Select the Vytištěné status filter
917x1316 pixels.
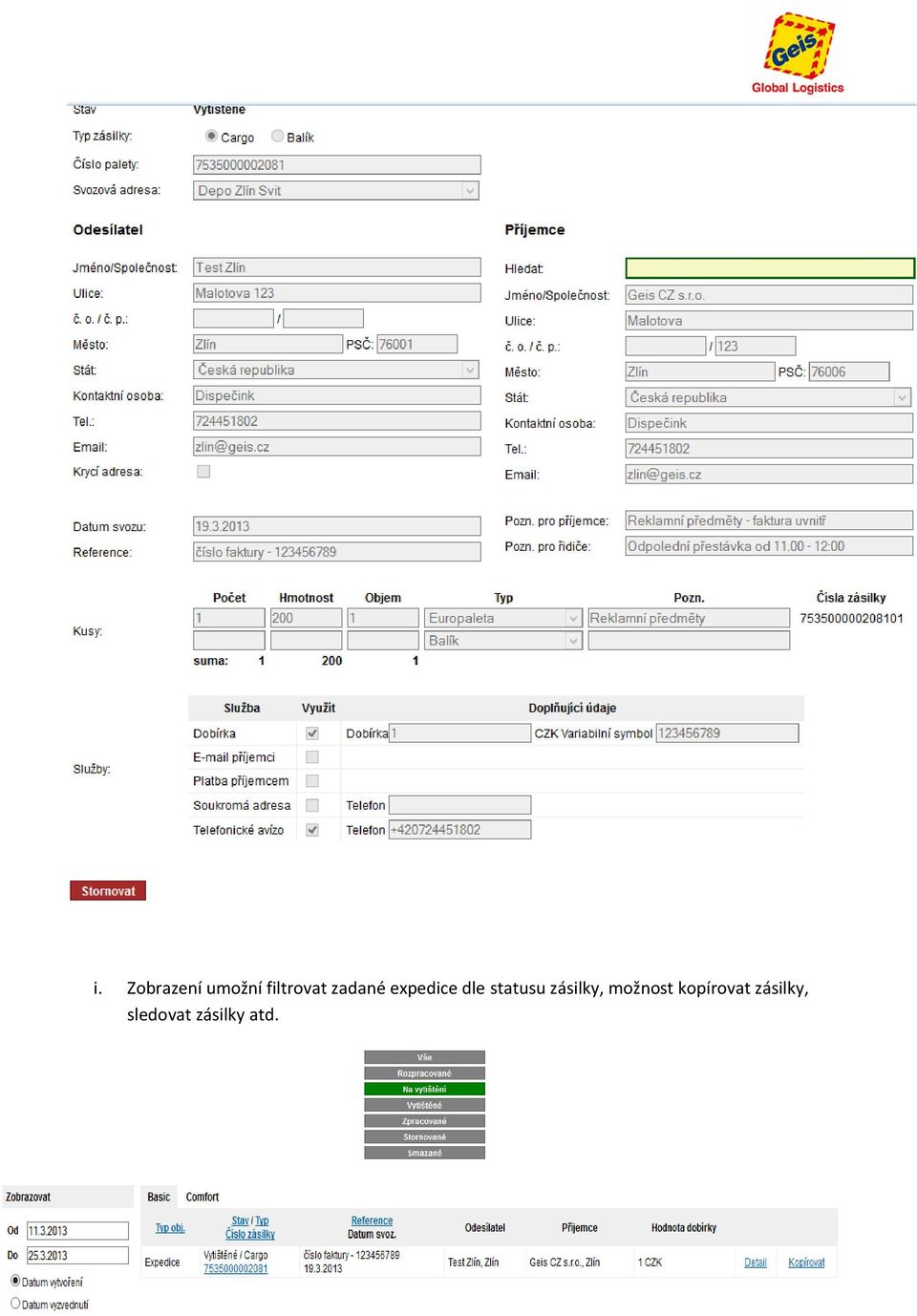[x=424, y=1105]
